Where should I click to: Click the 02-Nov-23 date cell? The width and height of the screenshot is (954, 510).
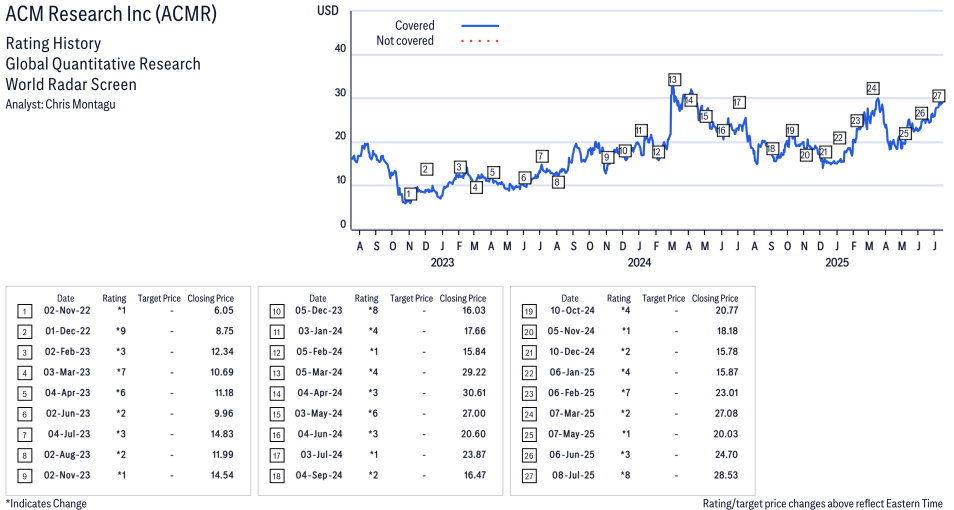67,476
